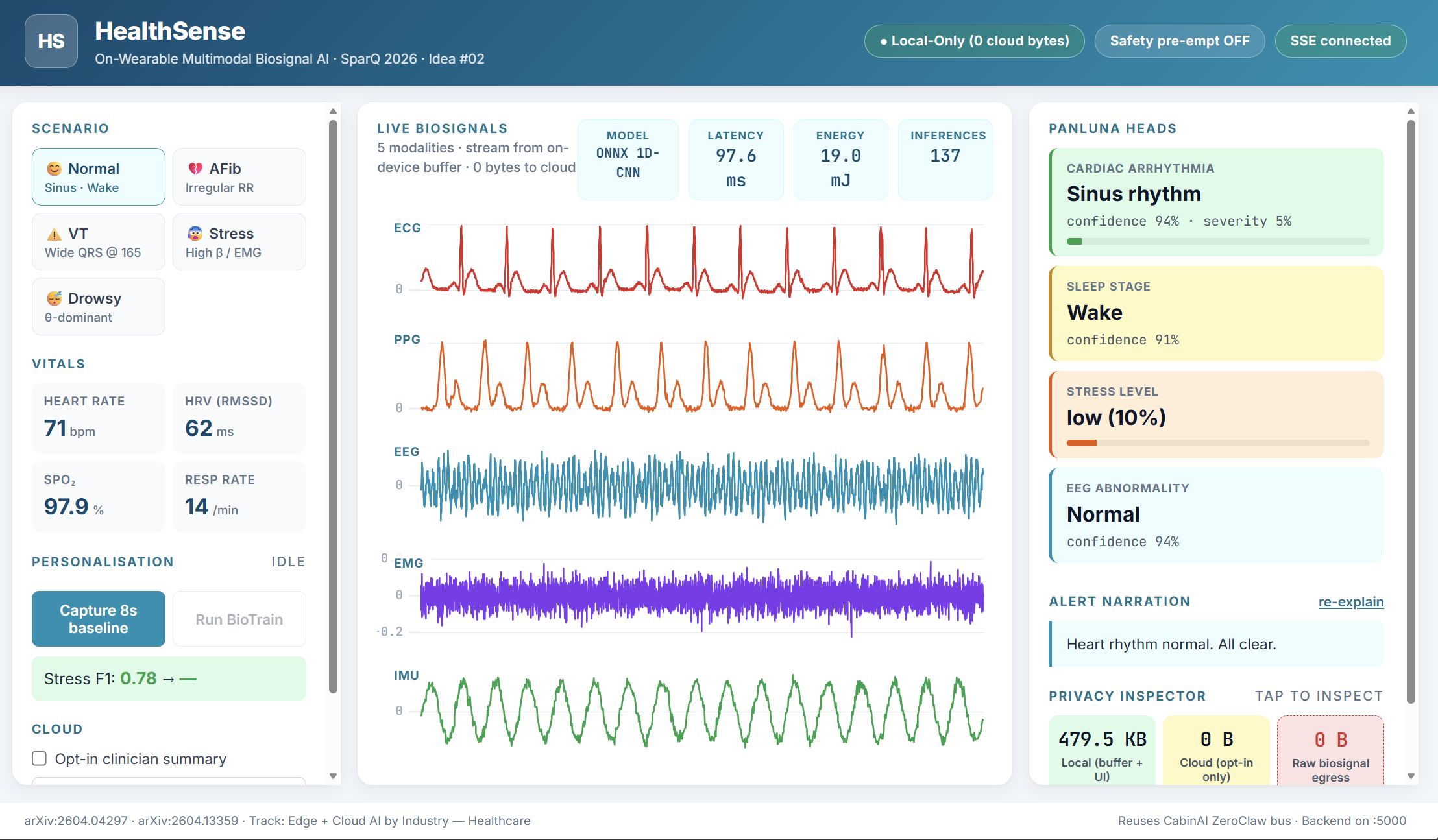Click the Resp Rate 14 /min tile

coord(239,497)
